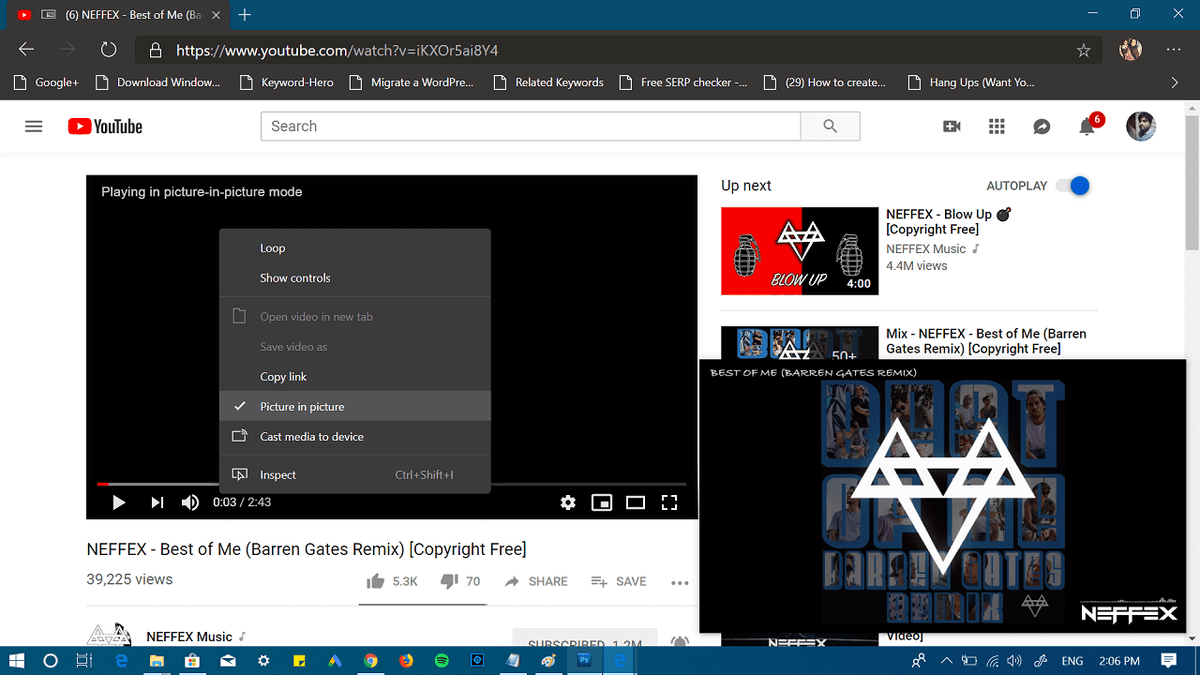Screen dimensions: 1200x675
Task: Open Spotify from the taskbar
Action: 440,660
